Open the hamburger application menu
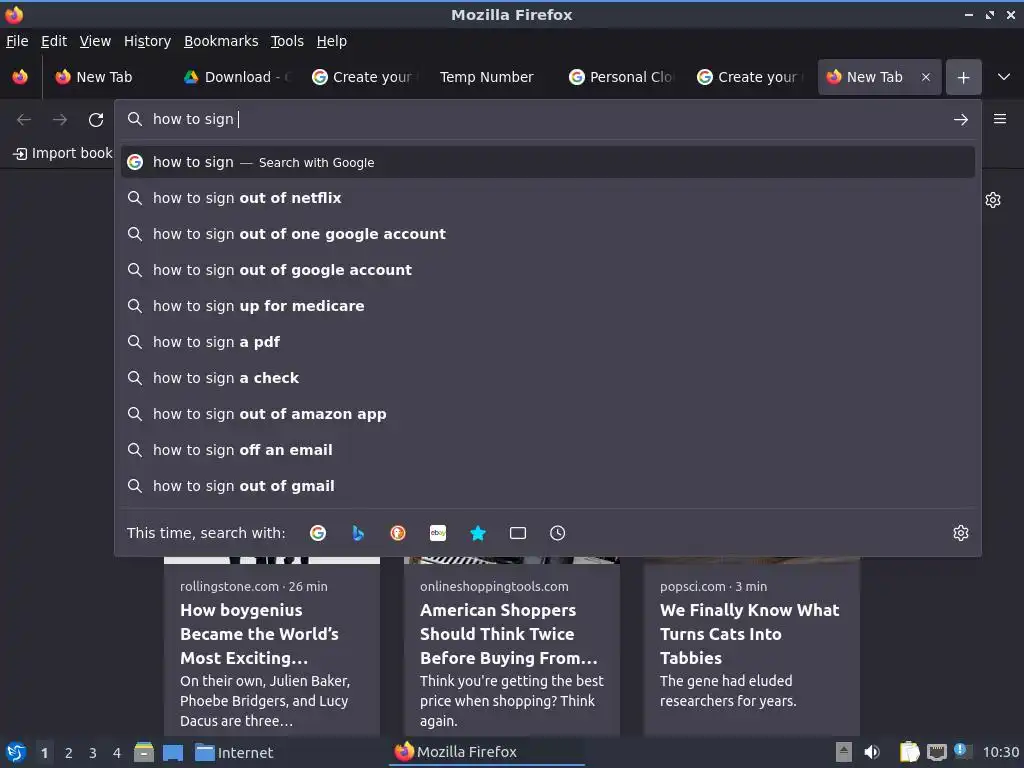The height and width of the screenshot is (768, 1024). click(1000, 119)
